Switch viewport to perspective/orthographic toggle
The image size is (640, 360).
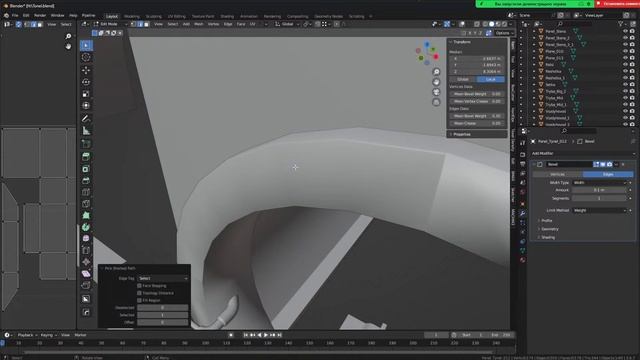(x=436, y=102)
